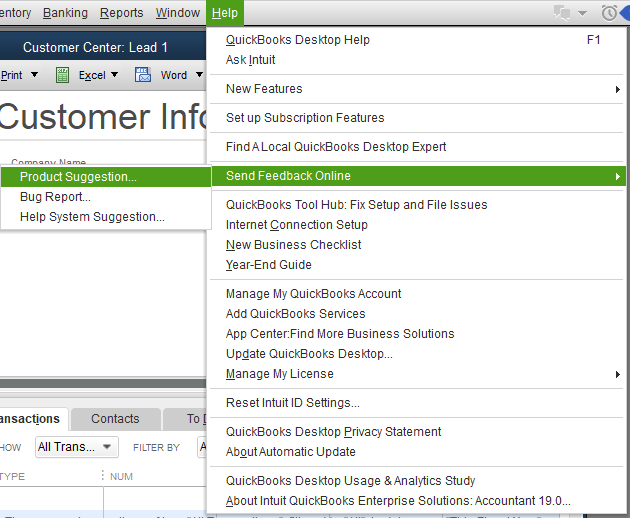Viewport: 630px width, 518px height.
Task: Choose App Center:Find More Business Solutions
Action: pyautogui.click(x=416, y=334)
